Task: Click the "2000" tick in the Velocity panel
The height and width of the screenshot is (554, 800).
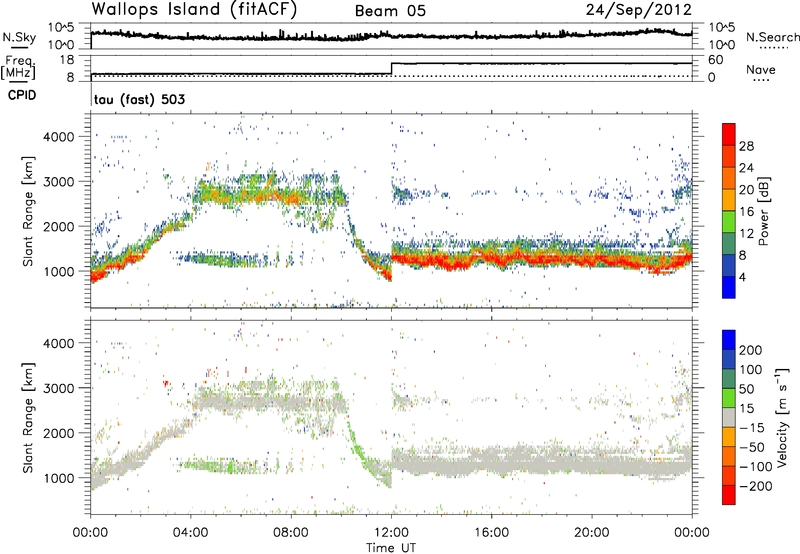Action: pyautogui.click(x=59, y=433)
